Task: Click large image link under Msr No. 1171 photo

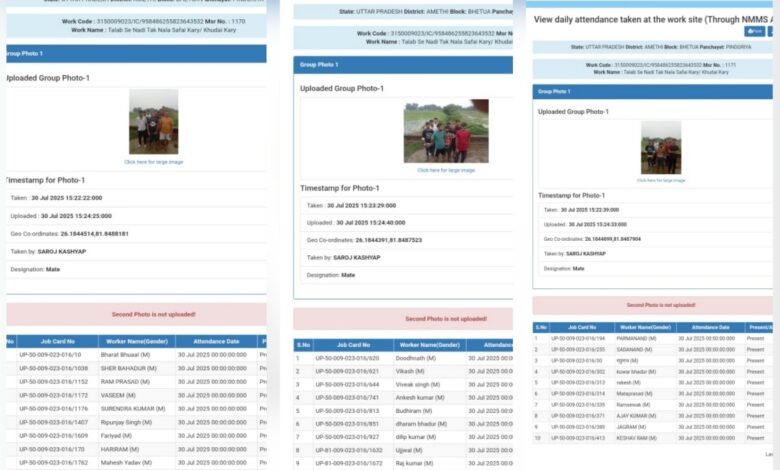Action: coord(661,181)
